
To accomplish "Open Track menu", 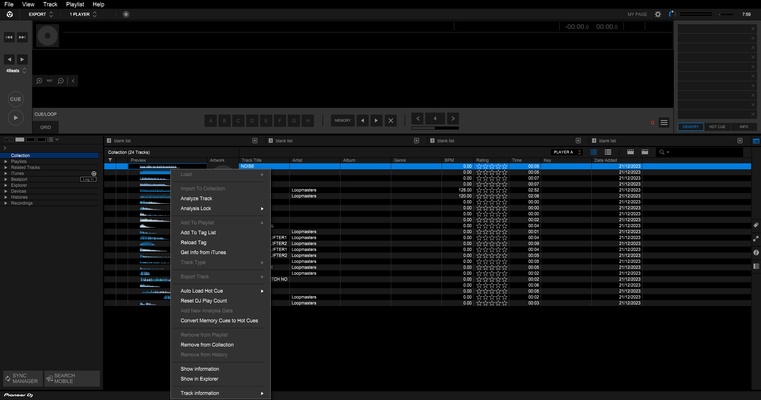I will click(x=50, y=4).
